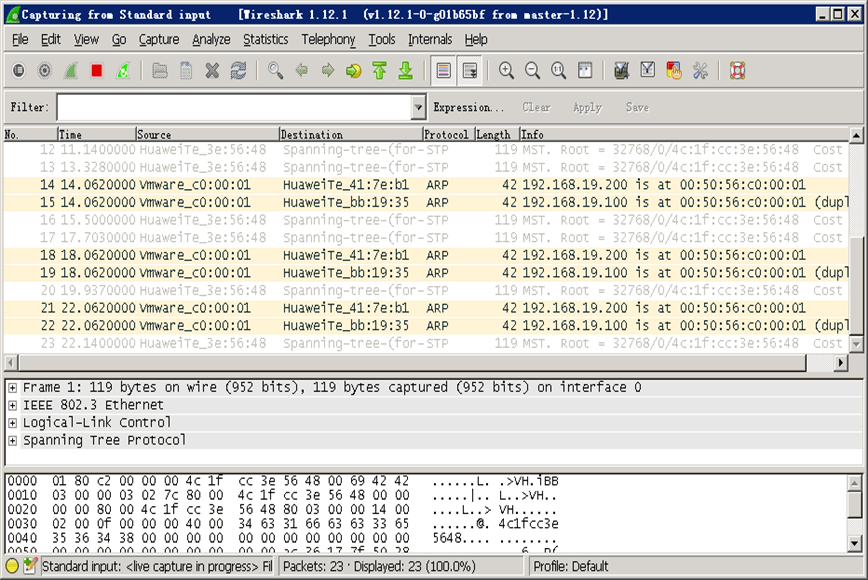Expand the IEEE 802.3 Ethernet node
Viewport: 868px width, 580px height.
point(12,406)
